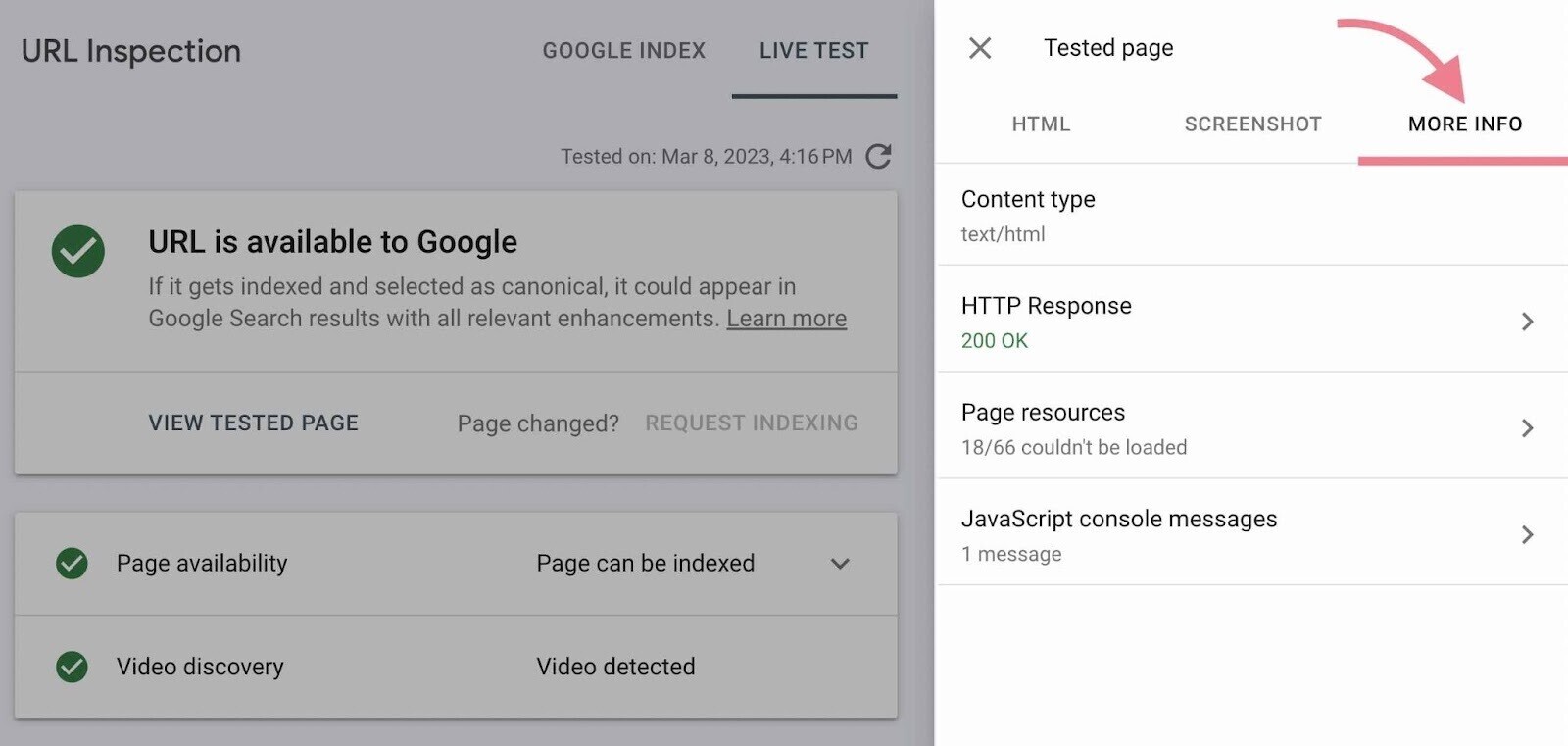1568x746 pixels.
Task: Open the Learn more link
Action: click(x=786, y=318)
